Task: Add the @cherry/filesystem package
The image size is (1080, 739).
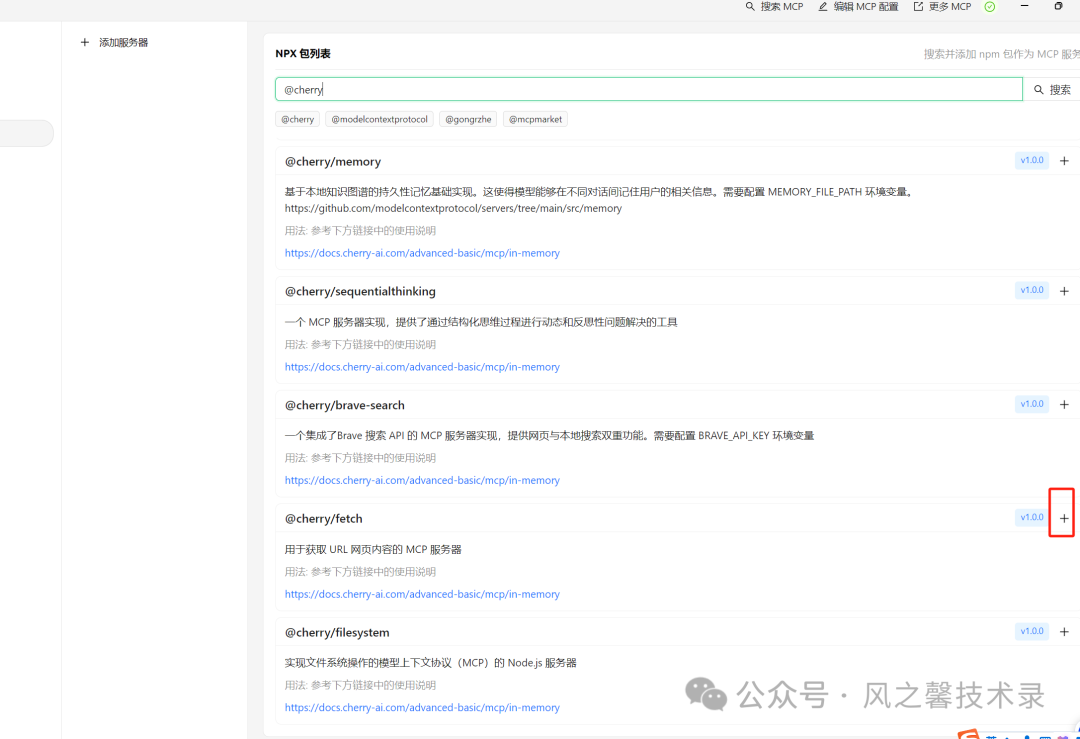Action: (x=1064, y=632)
